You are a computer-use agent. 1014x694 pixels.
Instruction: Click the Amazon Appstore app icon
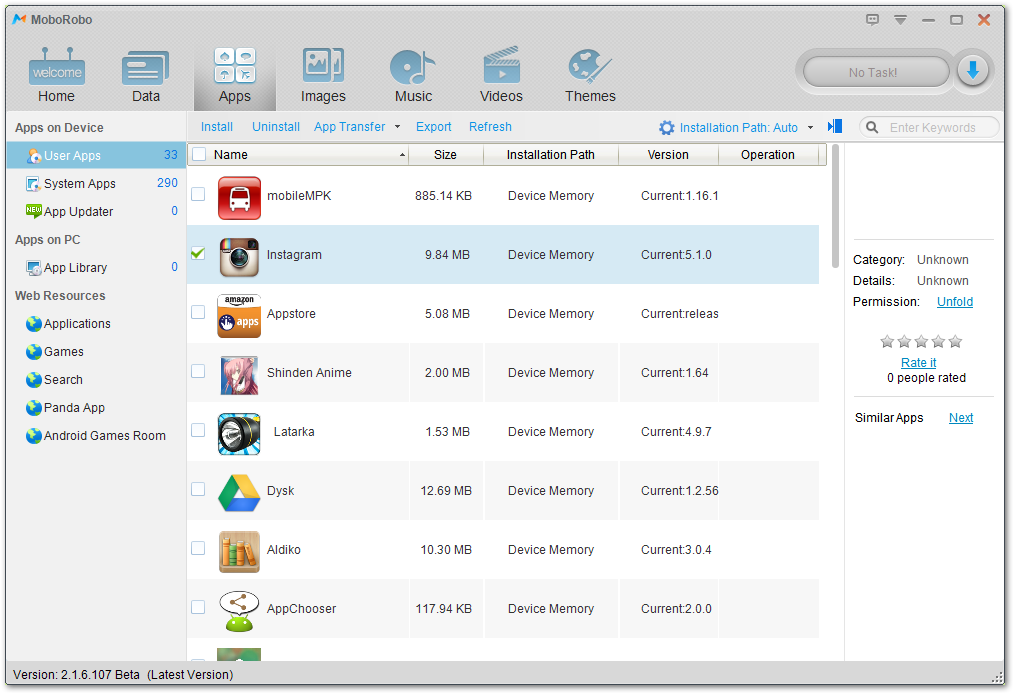[239, 316]
